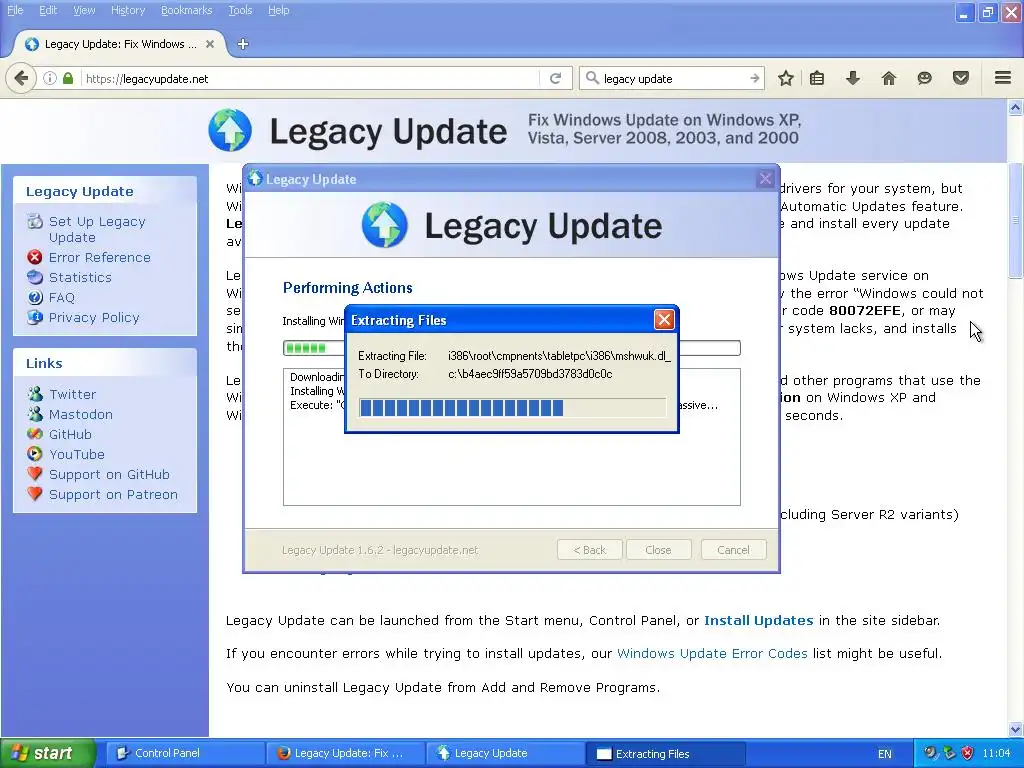Click the 11:04 taskbar clock
The height and width of the screenshot is (768, 1024).
996,753
